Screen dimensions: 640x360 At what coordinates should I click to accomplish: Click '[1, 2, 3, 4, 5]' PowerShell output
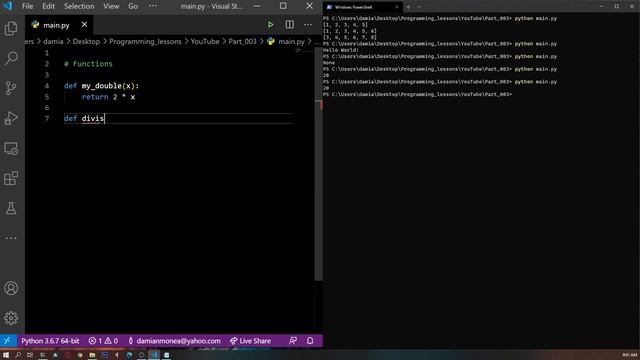pyautogui.click(x=345, y=25)
